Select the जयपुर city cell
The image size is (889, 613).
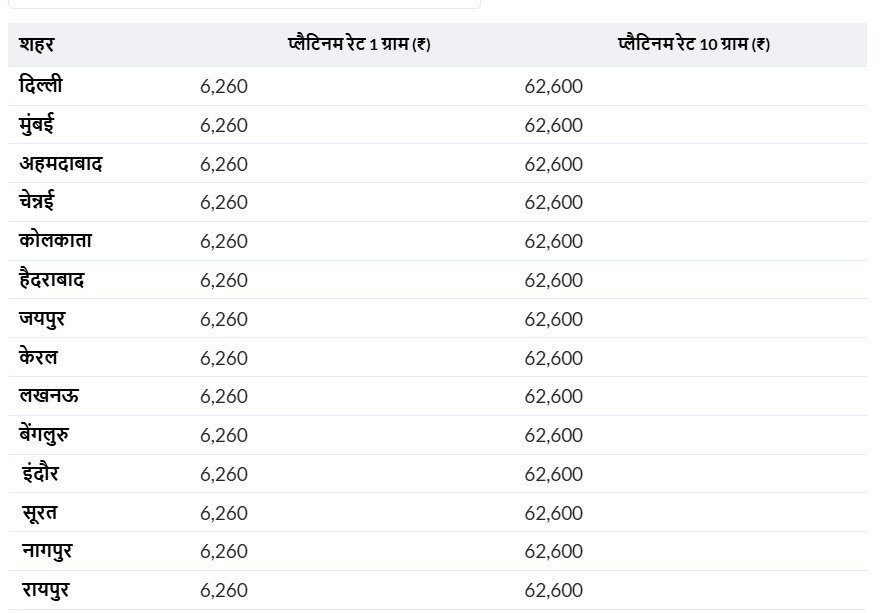42,319
